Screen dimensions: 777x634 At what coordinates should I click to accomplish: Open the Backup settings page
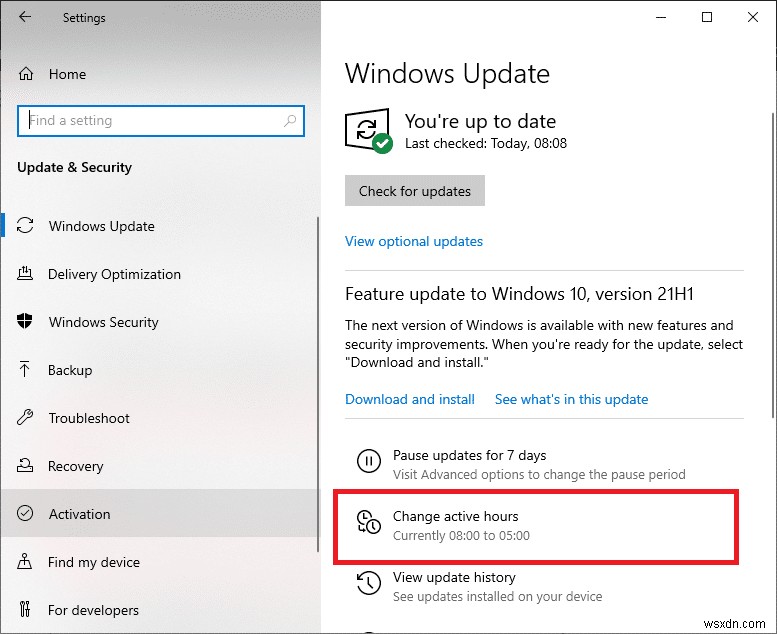(x=70, y=370)
